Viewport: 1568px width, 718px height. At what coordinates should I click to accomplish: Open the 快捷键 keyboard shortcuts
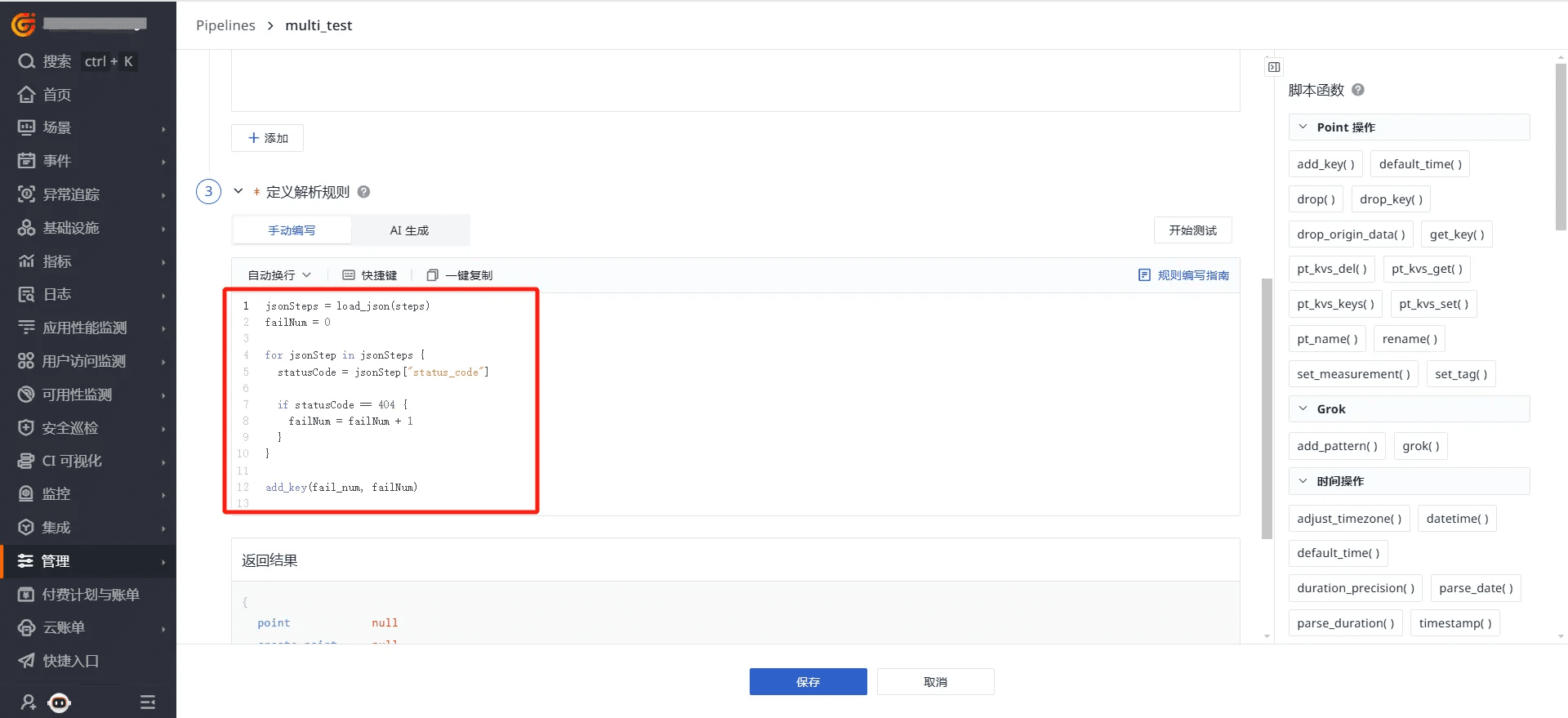[370, 275]
